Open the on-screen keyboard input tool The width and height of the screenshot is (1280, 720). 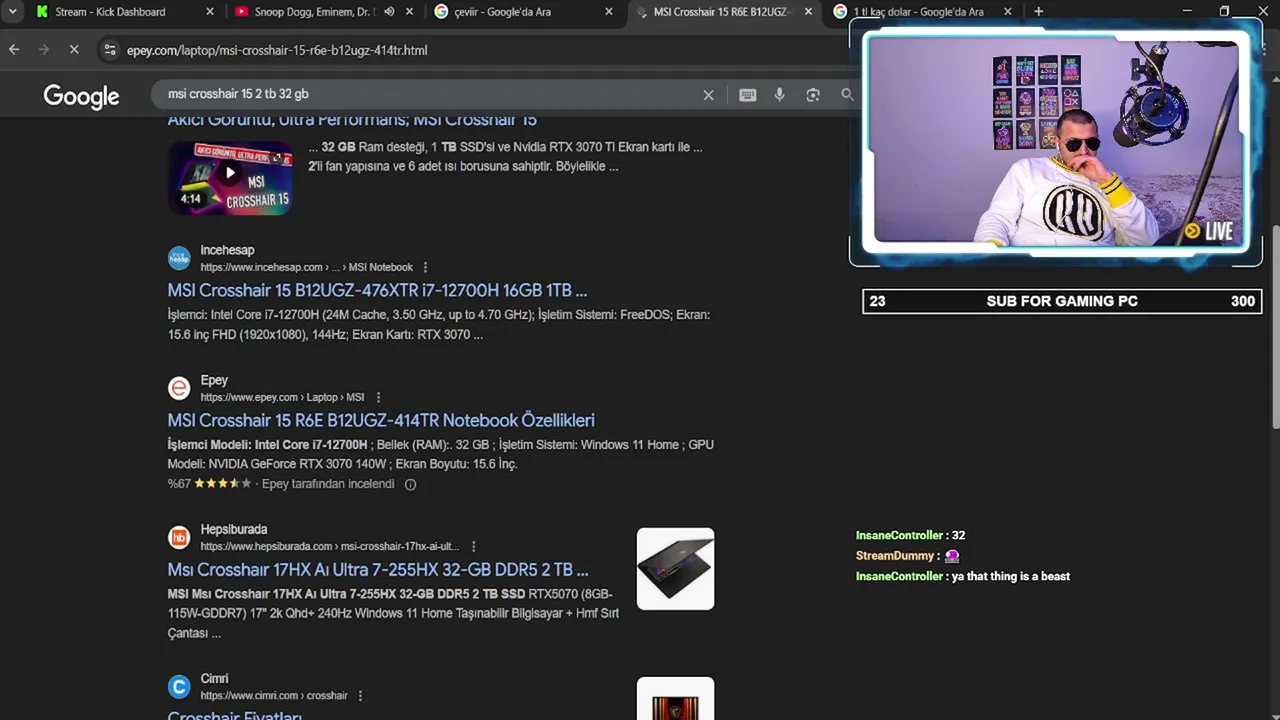coord(747,95)
